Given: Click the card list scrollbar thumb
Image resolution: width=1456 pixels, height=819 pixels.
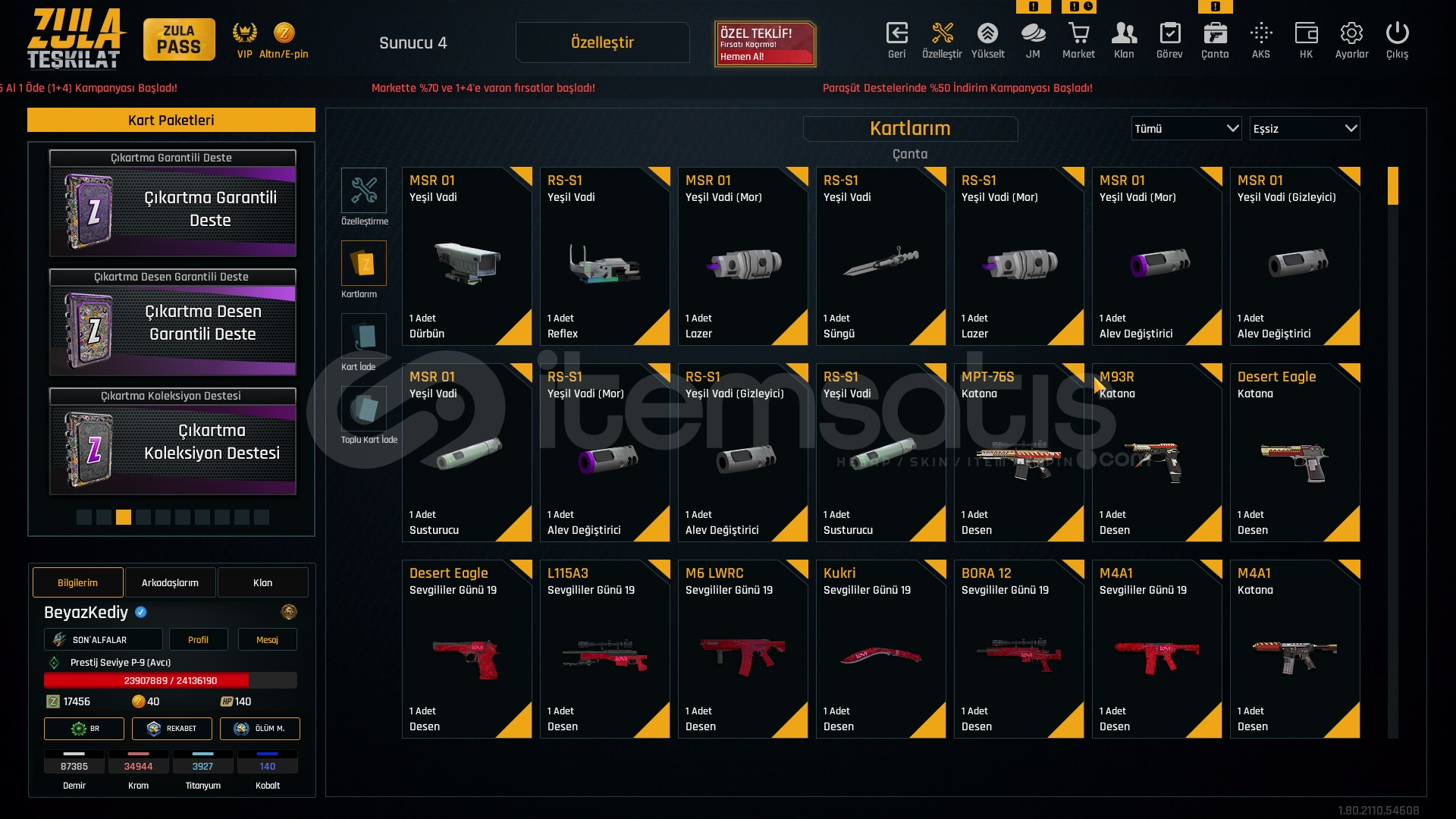Looking at the screenshot, I should (x=1392, y=187).
